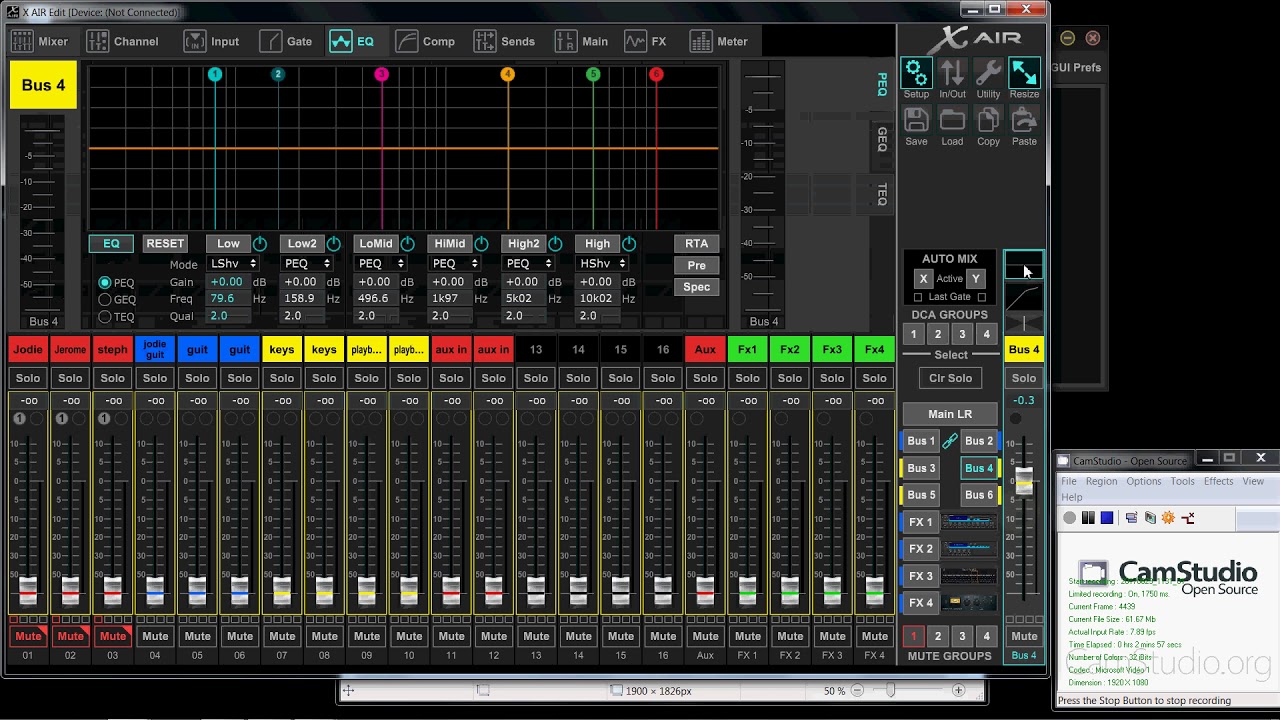Screen dimensions: 1280x720
Task: Open the High band HShv mode dropdown
Action: point(602,264)
